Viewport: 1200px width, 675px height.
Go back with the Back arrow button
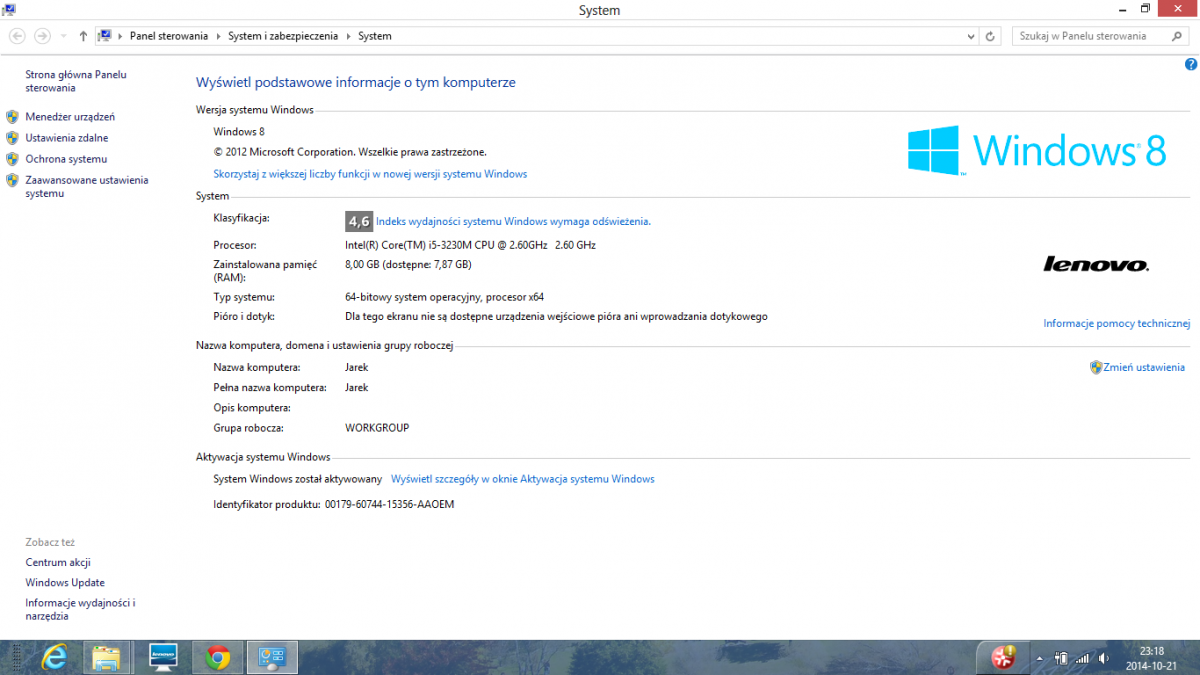[16, 36]
